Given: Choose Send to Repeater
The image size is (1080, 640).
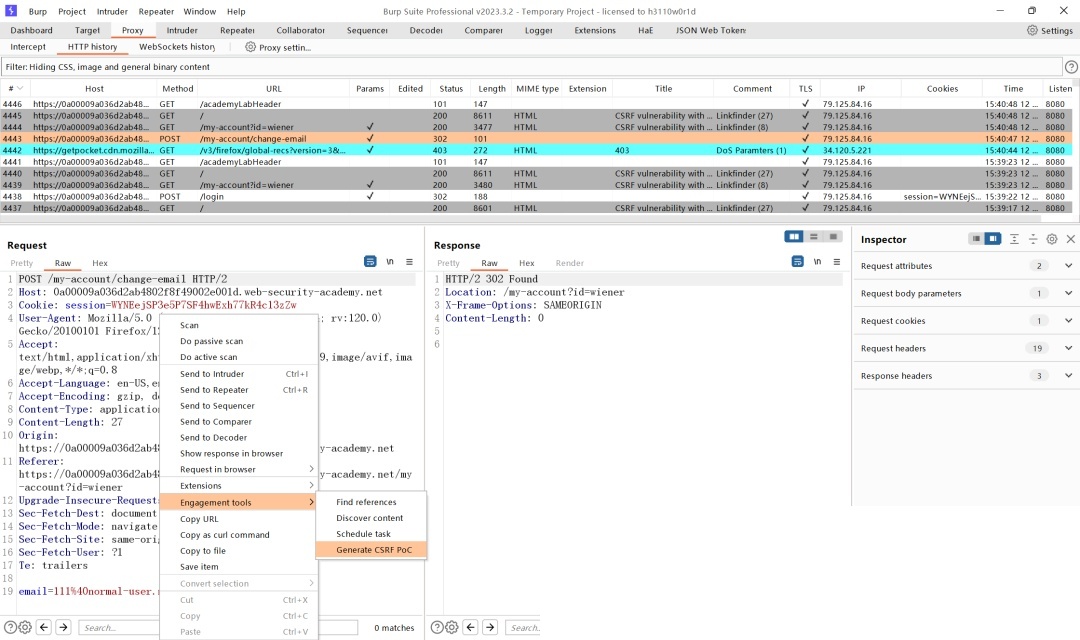Looking at the screenshot, I should pos(238,390).
